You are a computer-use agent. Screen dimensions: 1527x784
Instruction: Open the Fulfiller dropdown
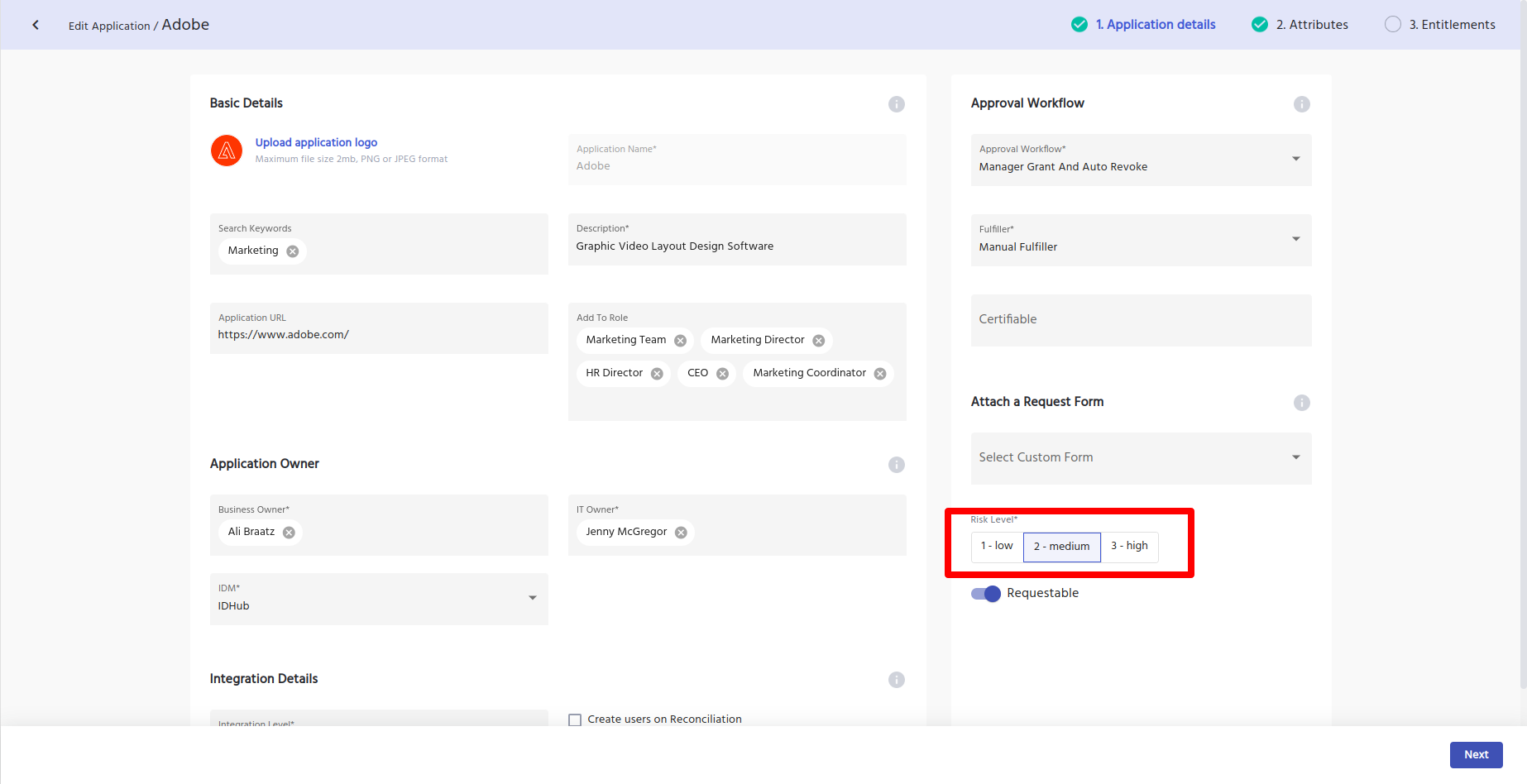(1295, 239)
